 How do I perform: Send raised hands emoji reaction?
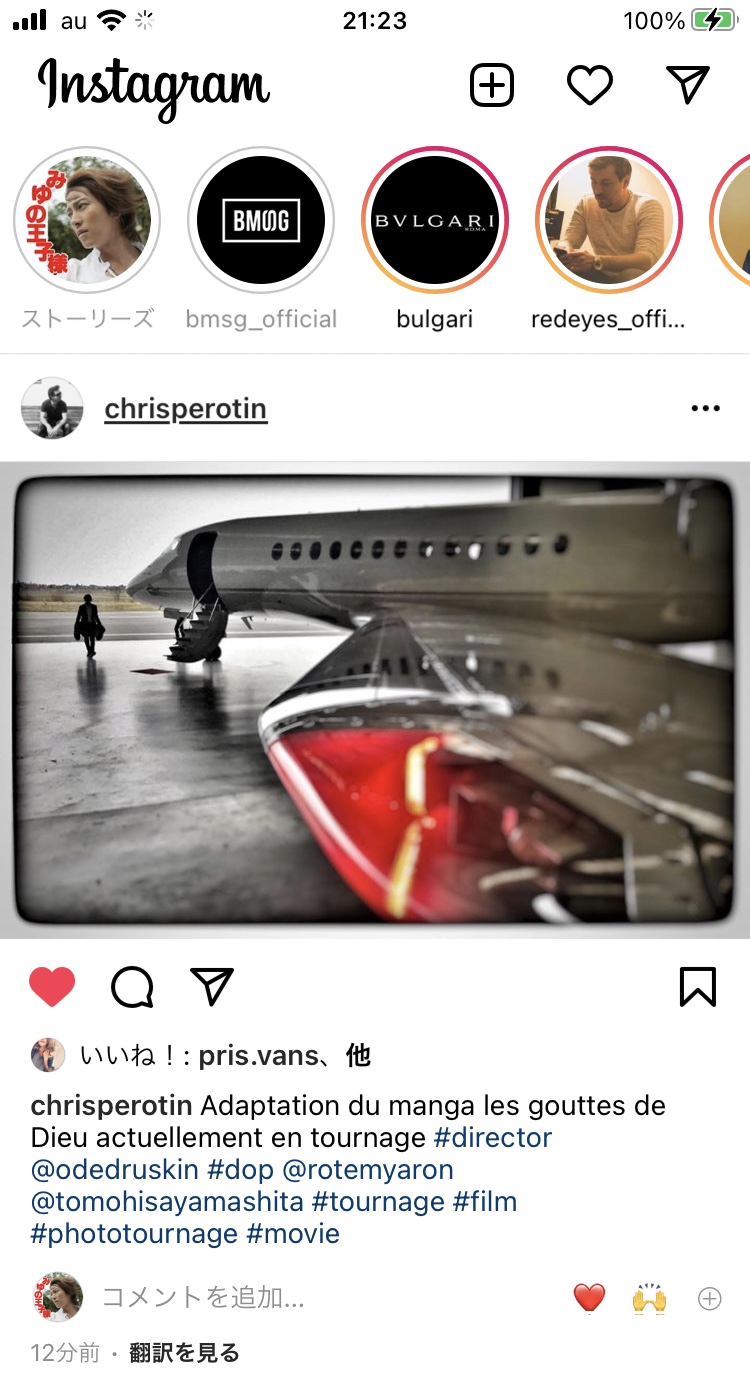click(x=649, y=1298)
